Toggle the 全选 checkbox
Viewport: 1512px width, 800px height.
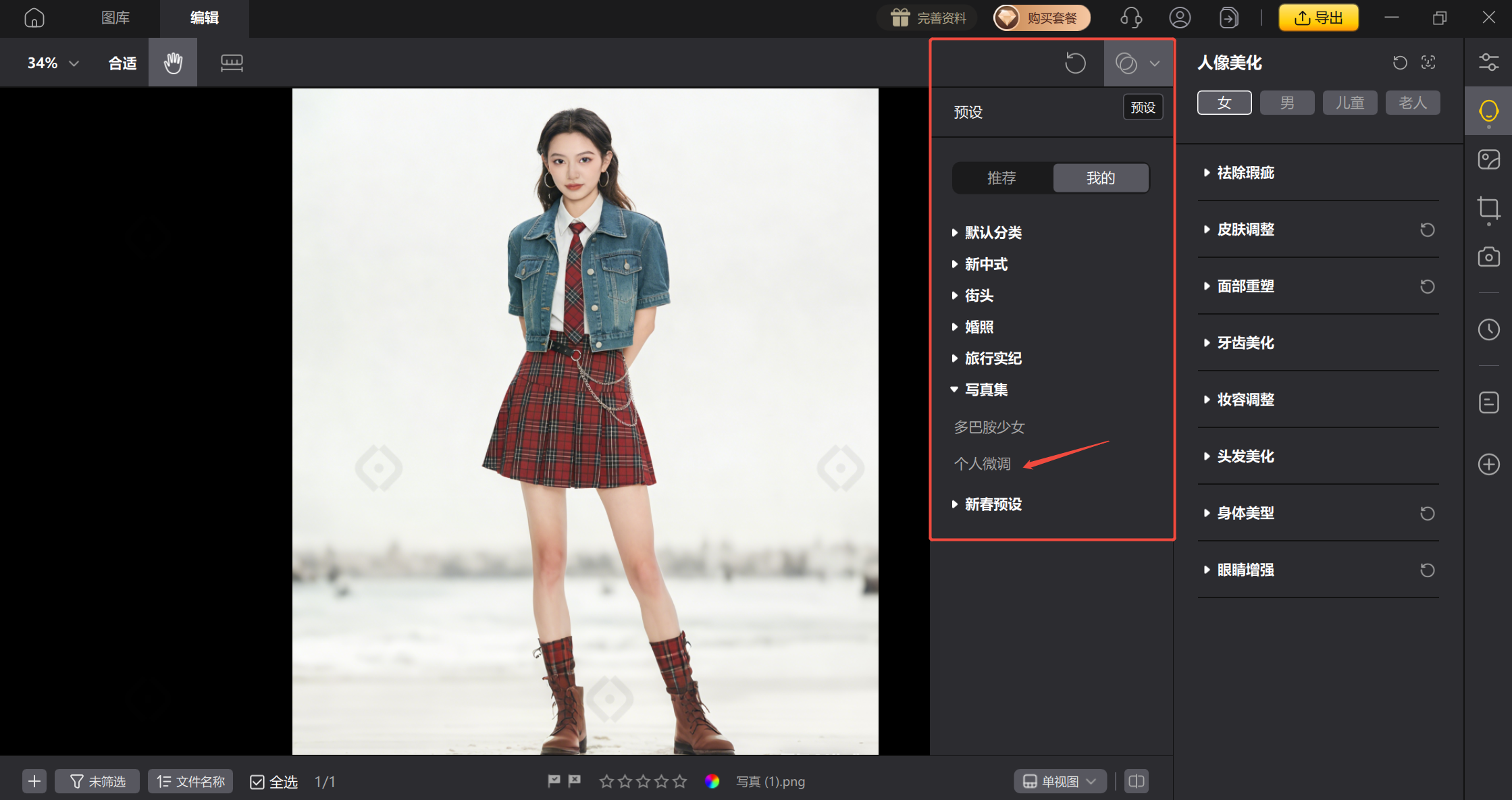click(257, 782)
